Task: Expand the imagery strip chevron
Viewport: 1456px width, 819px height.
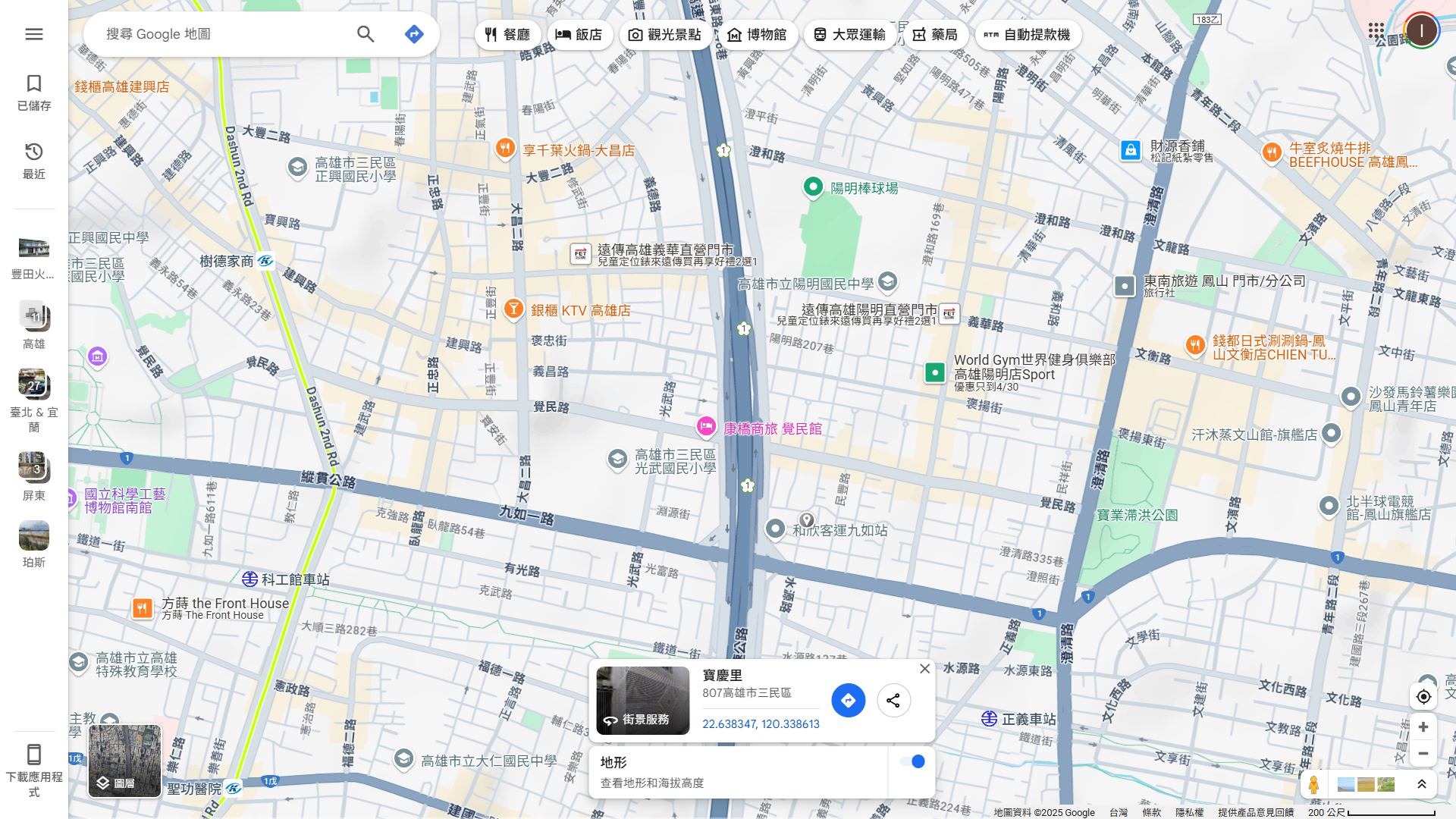Action: click(1422, 784)
